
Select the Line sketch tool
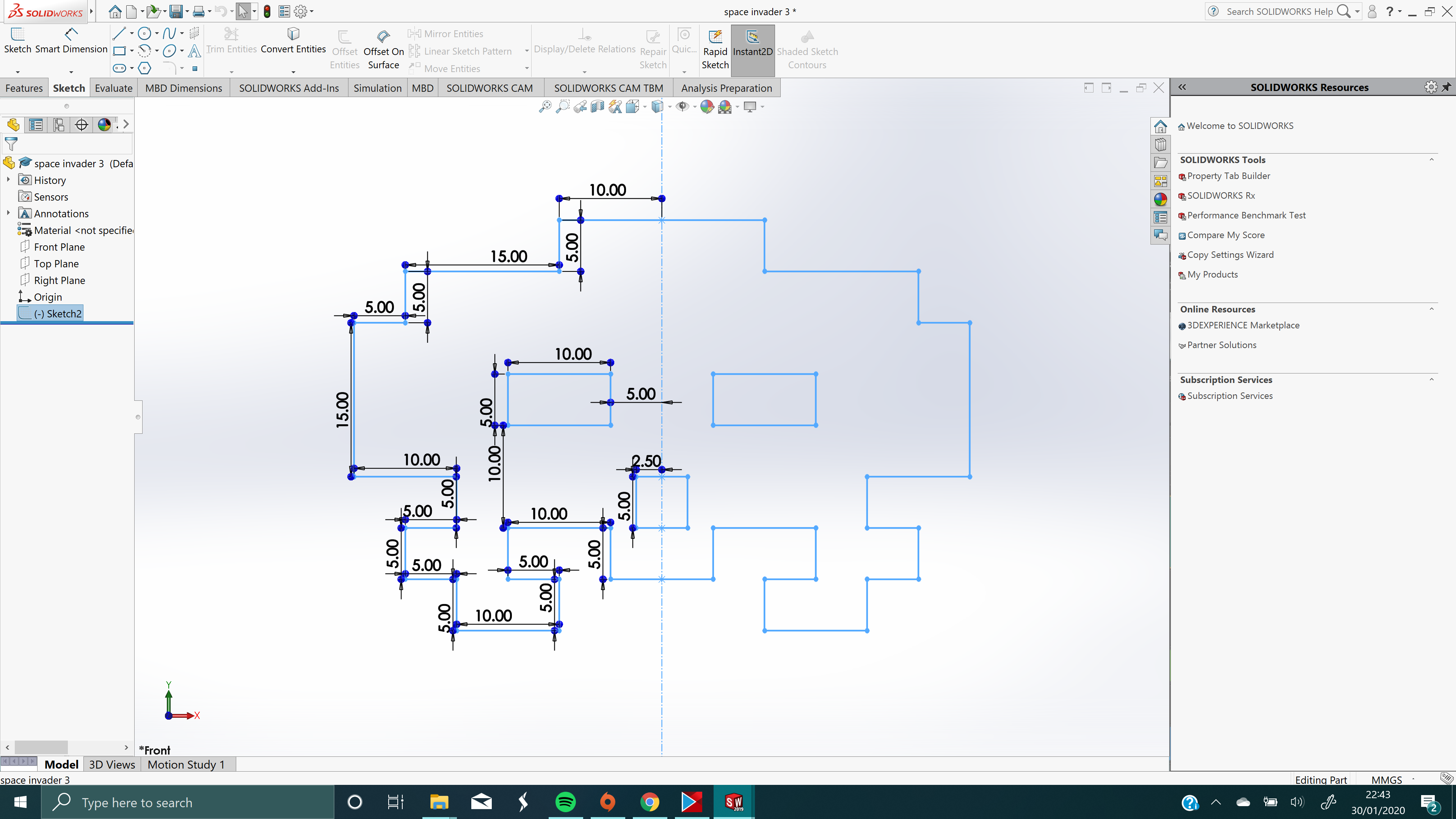click(x=119, y=33)
